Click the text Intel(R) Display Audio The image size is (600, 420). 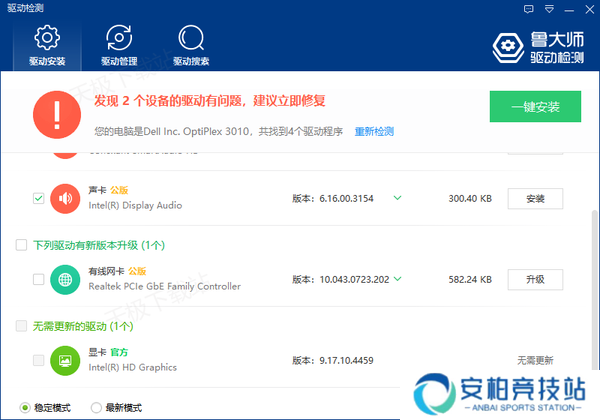135,205
